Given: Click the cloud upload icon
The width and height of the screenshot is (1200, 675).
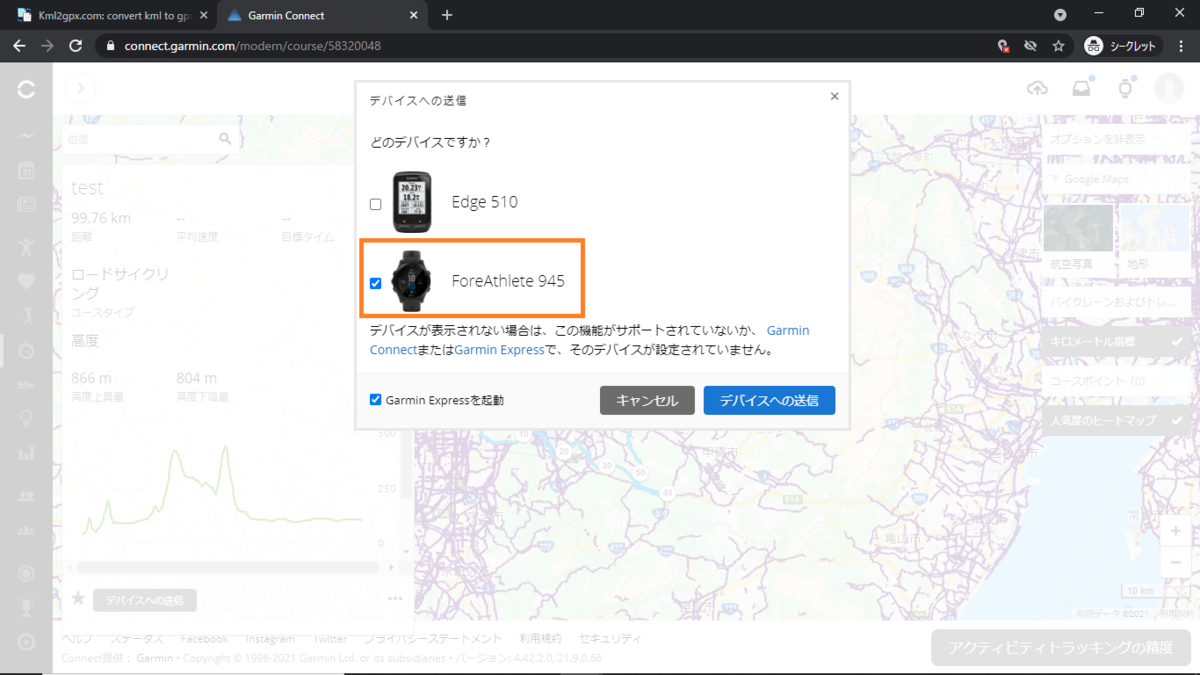Looking at the screenshot, I should tap(1038, 88).
